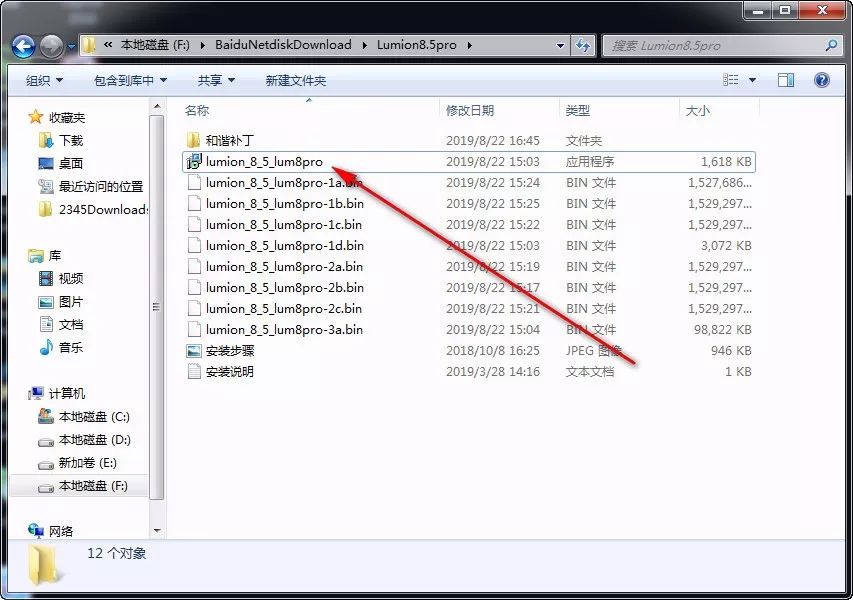The height and width of the screenshot is (600, 853).
Task: Click the 网络 network node in sidebar
Action: (x=60, y=531)
